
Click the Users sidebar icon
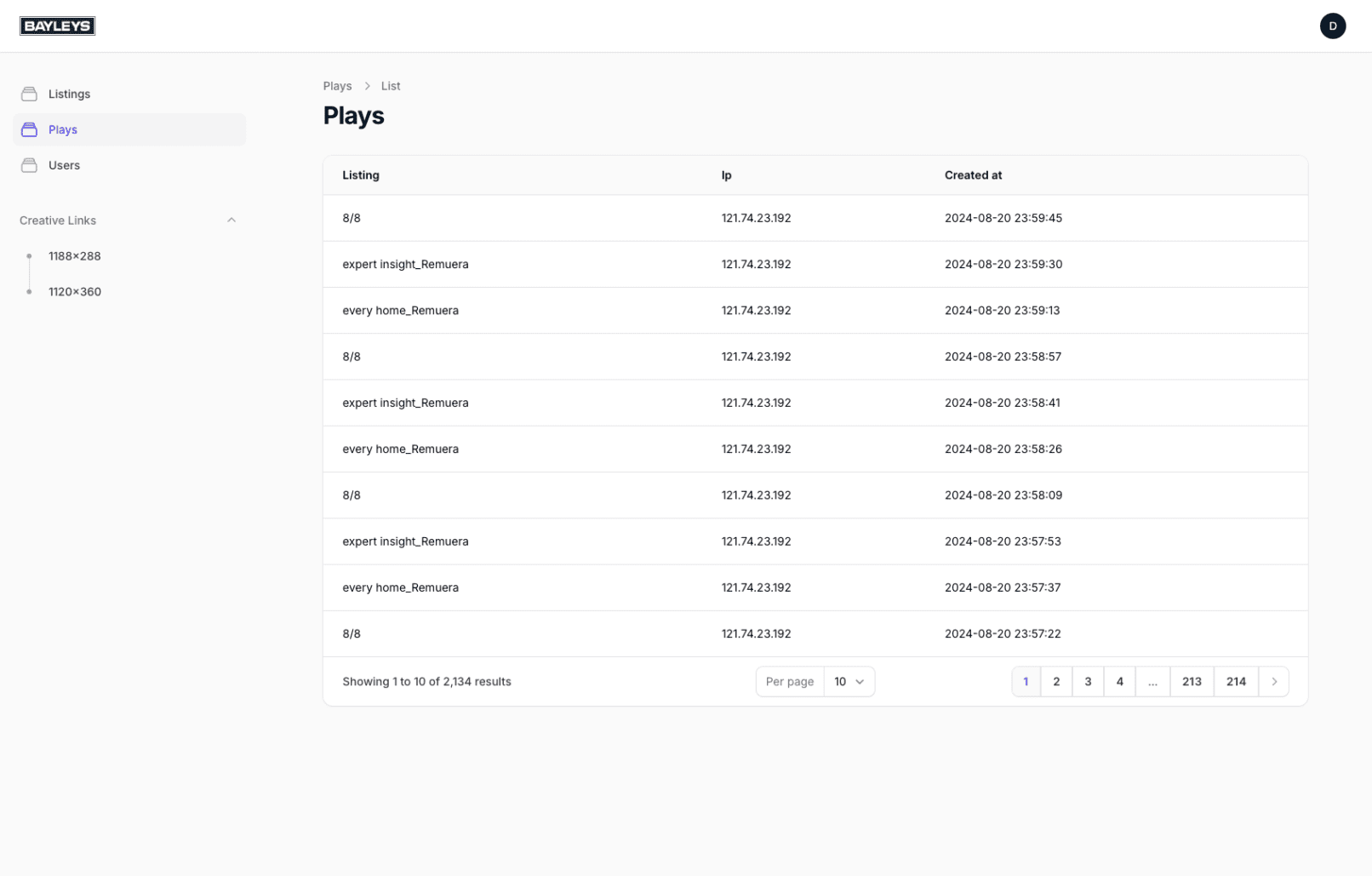tap(29, 166)
